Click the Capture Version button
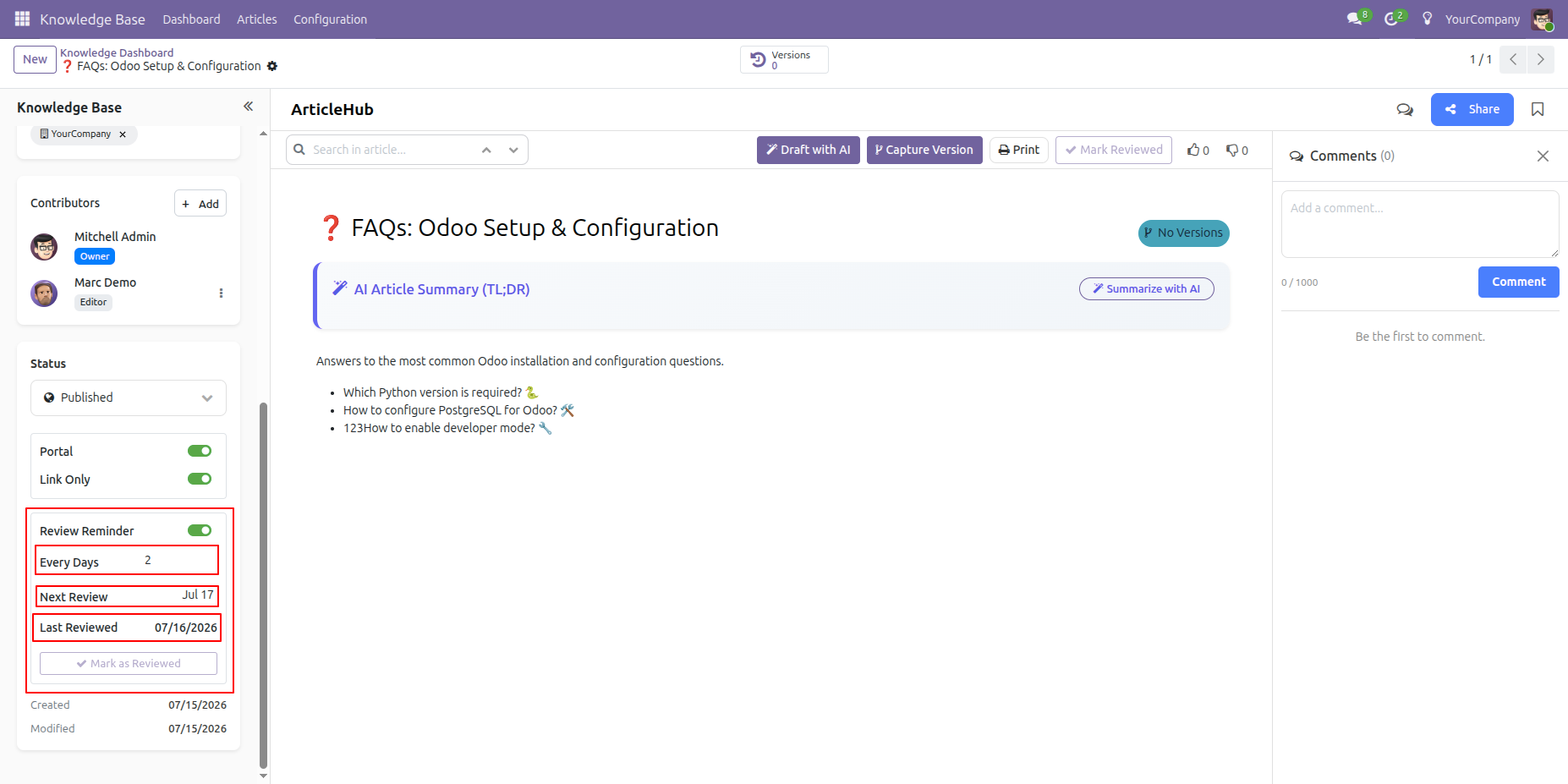The width and height of the screenshot is (1568, 784). click(x=924, y=150)
